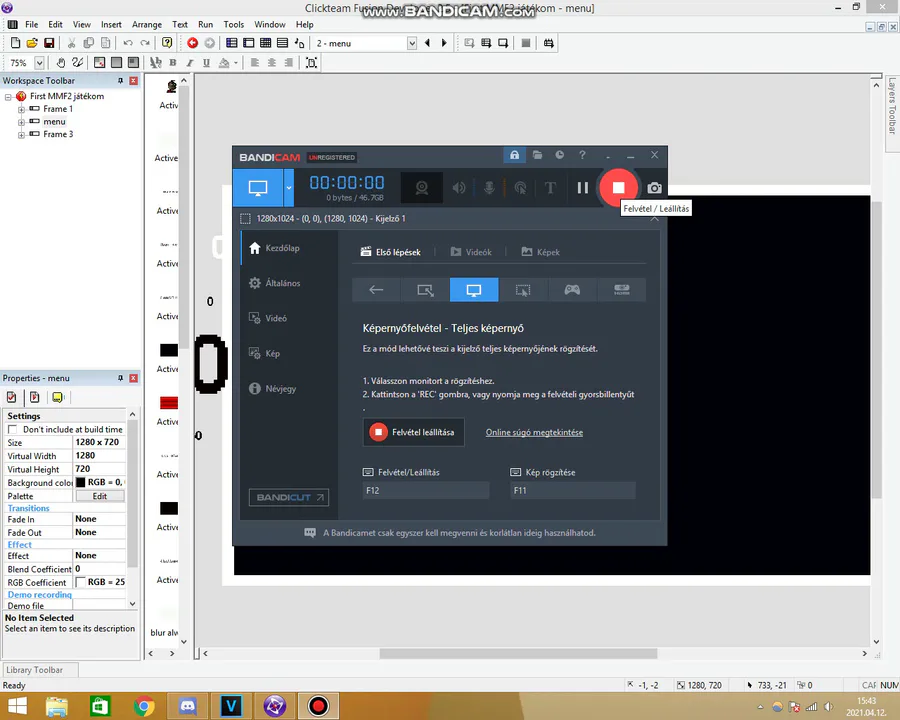The height and width of the screenshot is (720, 900).
Task: Click Background color black swatch
Action: [x=80, y=482]
